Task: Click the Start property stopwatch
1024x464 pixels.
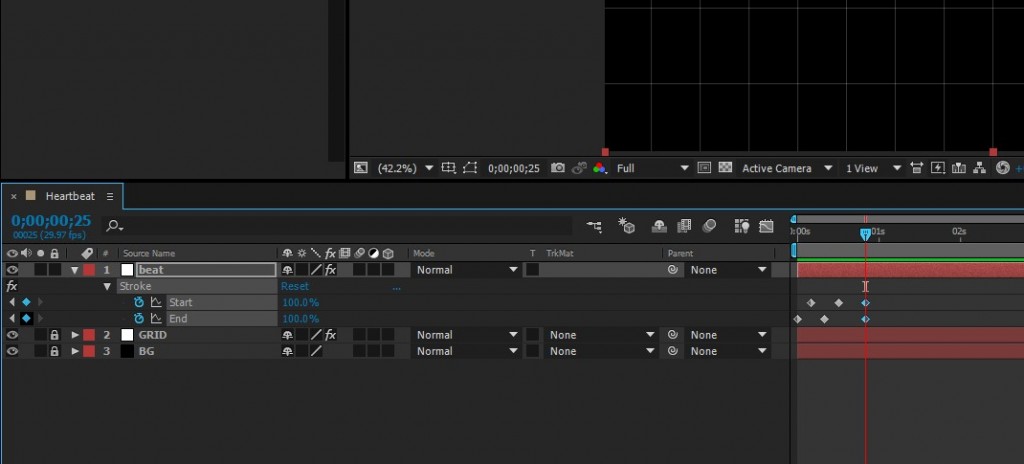Action: click(x=140, y=302)
